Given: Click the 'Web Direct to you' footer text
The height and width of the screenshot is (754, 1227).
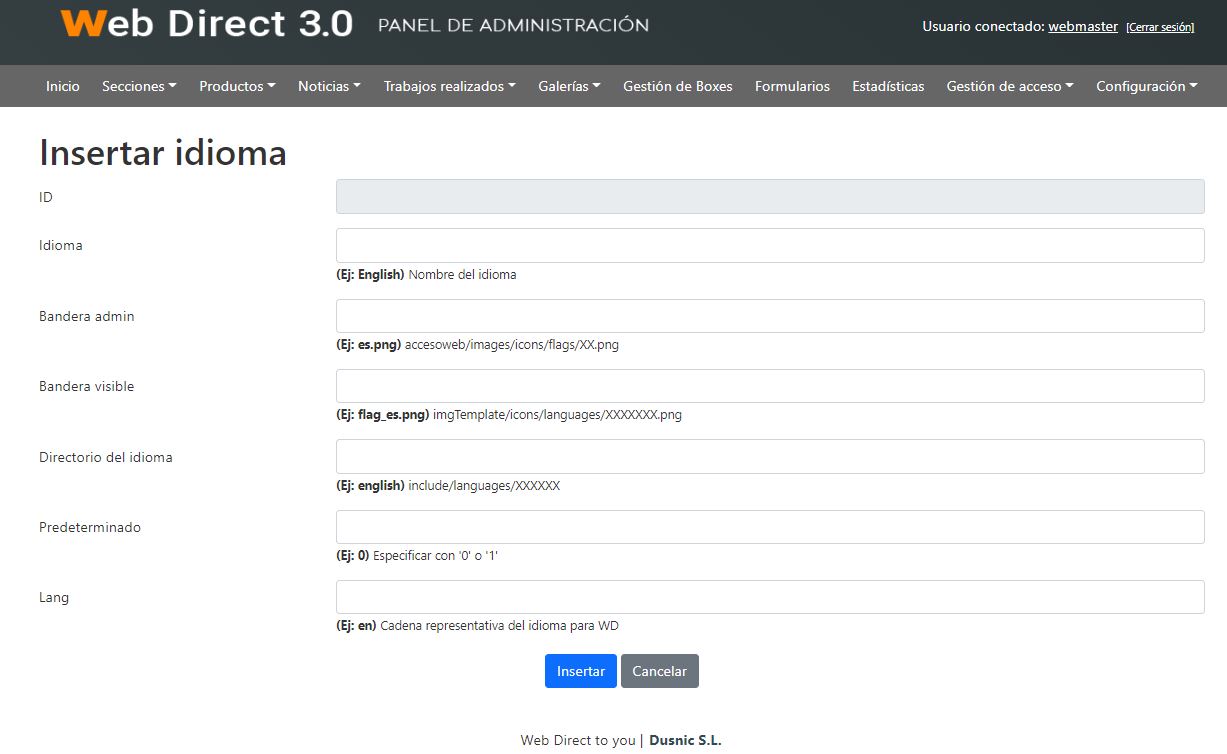Looking at the screenshot, I should (x=578, y=741).
